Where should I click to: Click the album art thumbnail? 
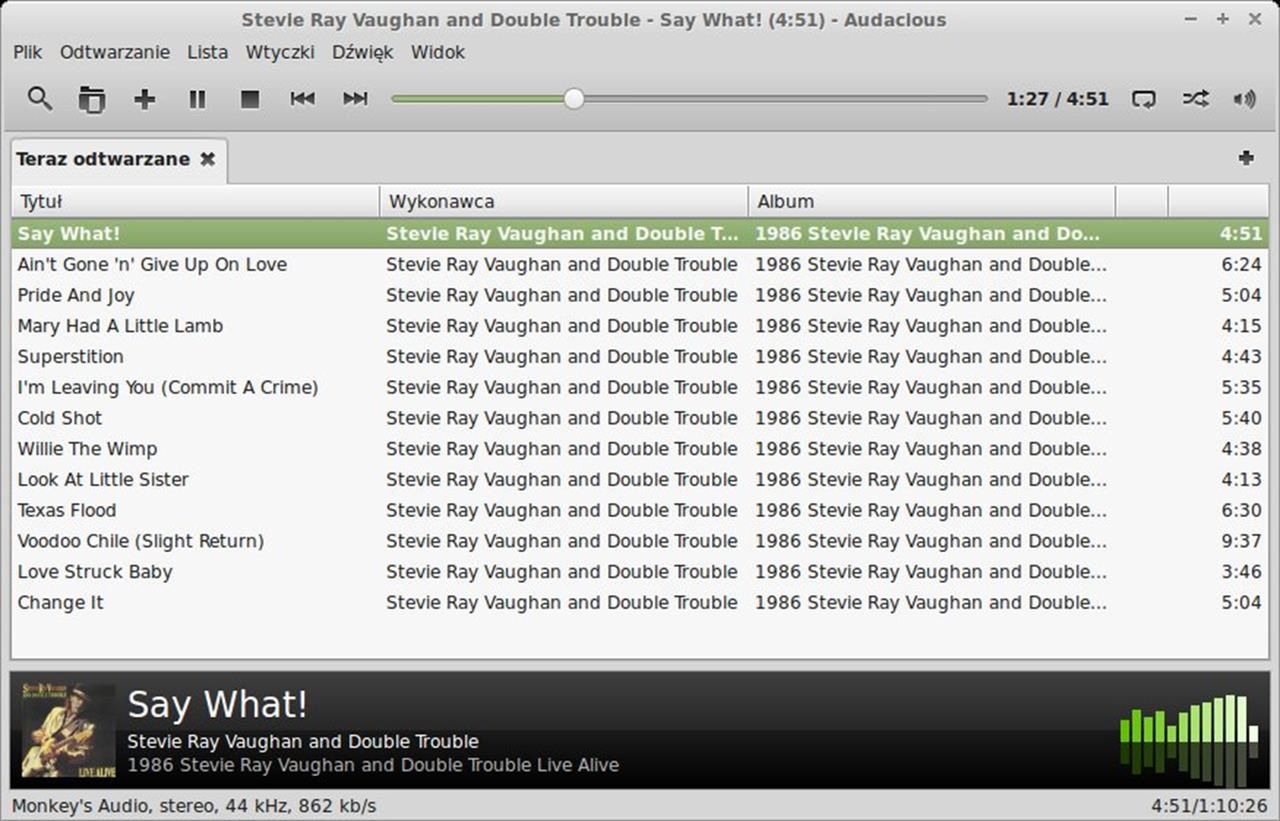pos(68,730)
